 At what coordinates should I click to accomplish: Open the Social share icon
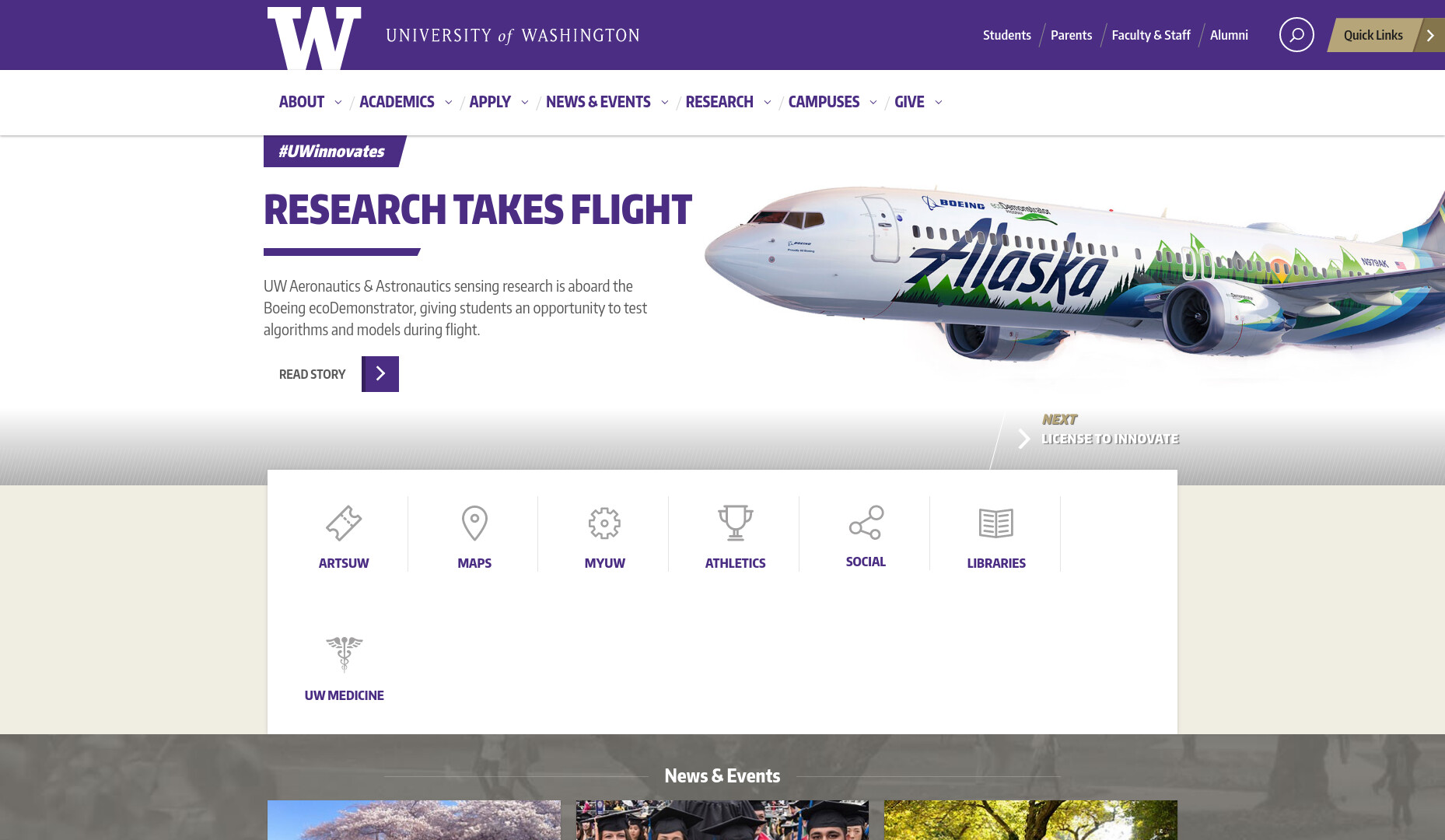[866, 523]
